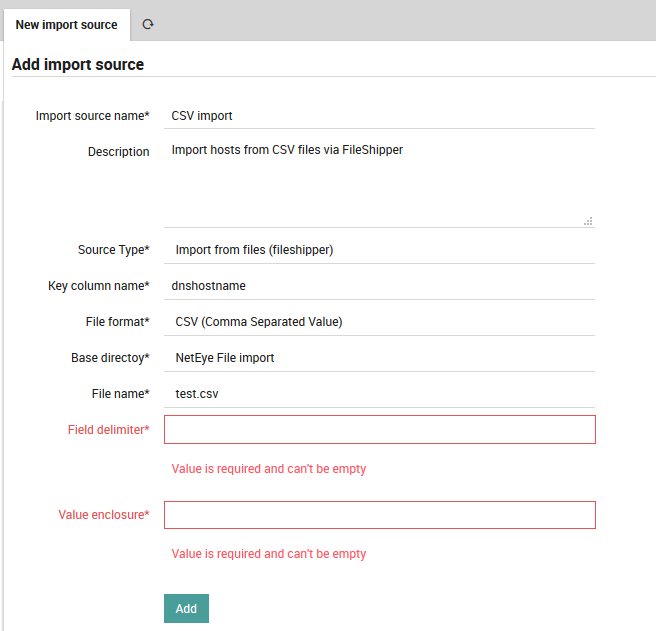
Task: Grab the Description textarea resize handle
Action: coord(588,221)
